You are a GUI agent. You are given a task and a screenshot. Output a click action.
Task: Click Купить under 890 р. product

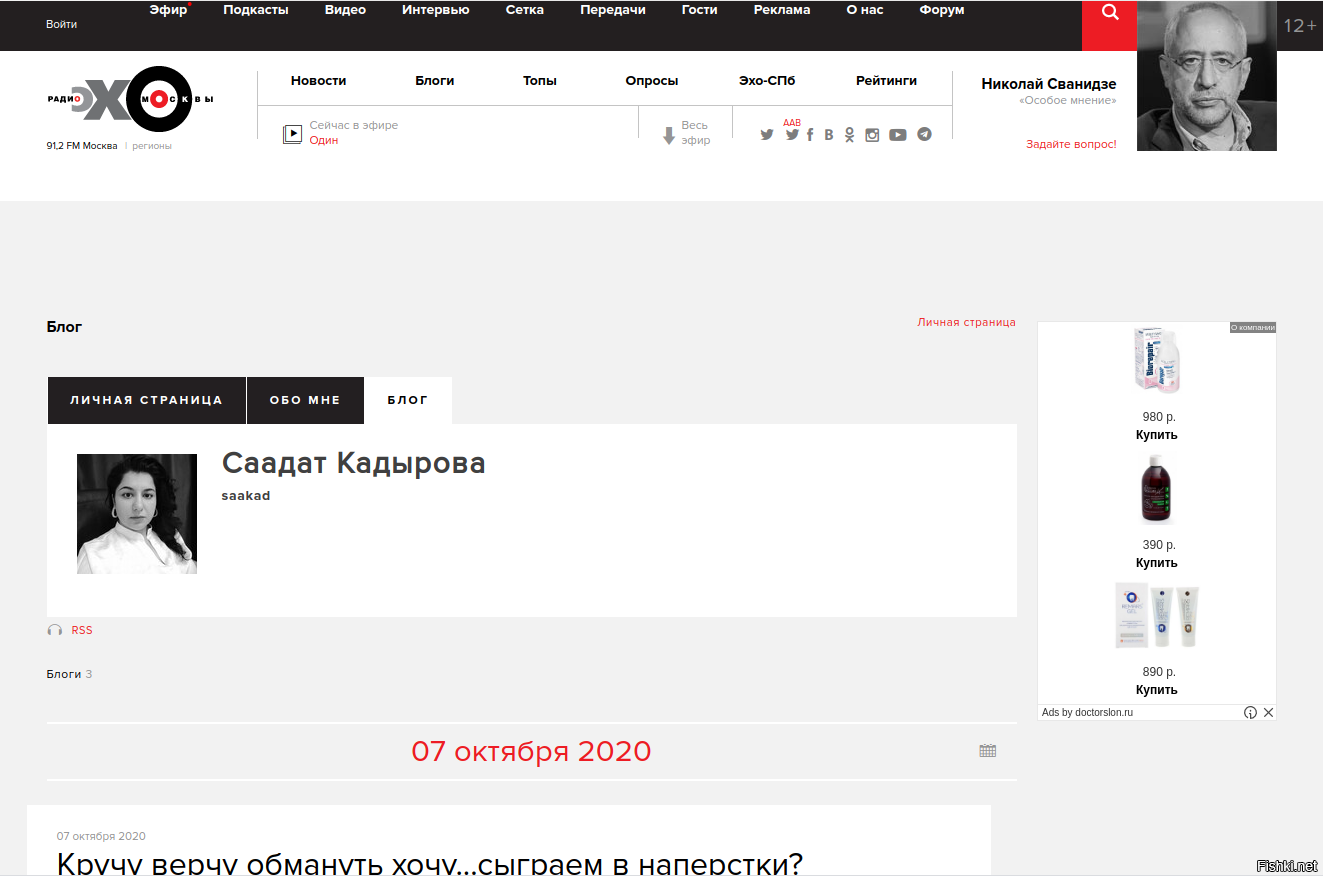[x=1157, y=690]
